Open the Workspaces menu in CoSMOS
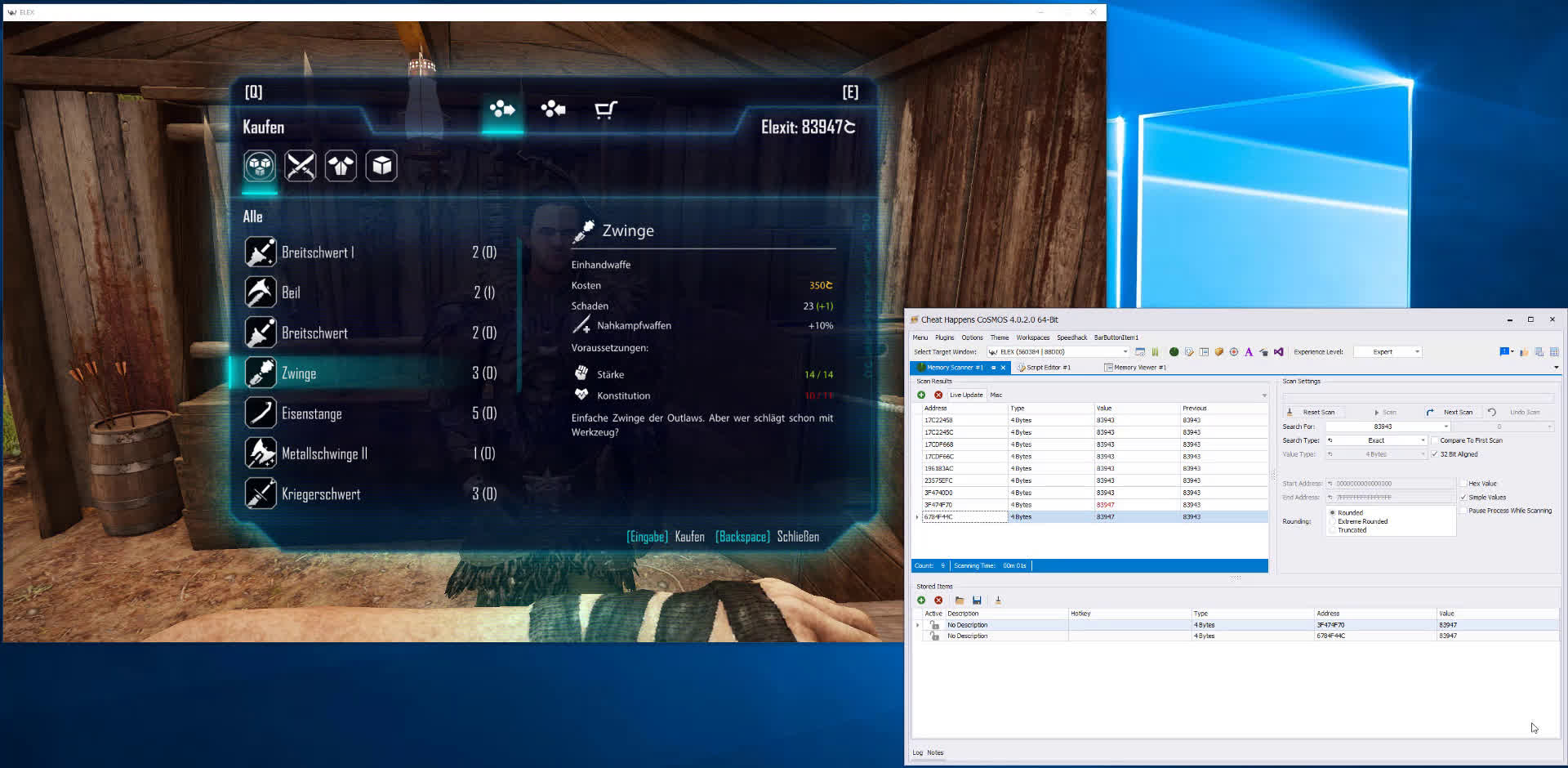 (1033, 337)
